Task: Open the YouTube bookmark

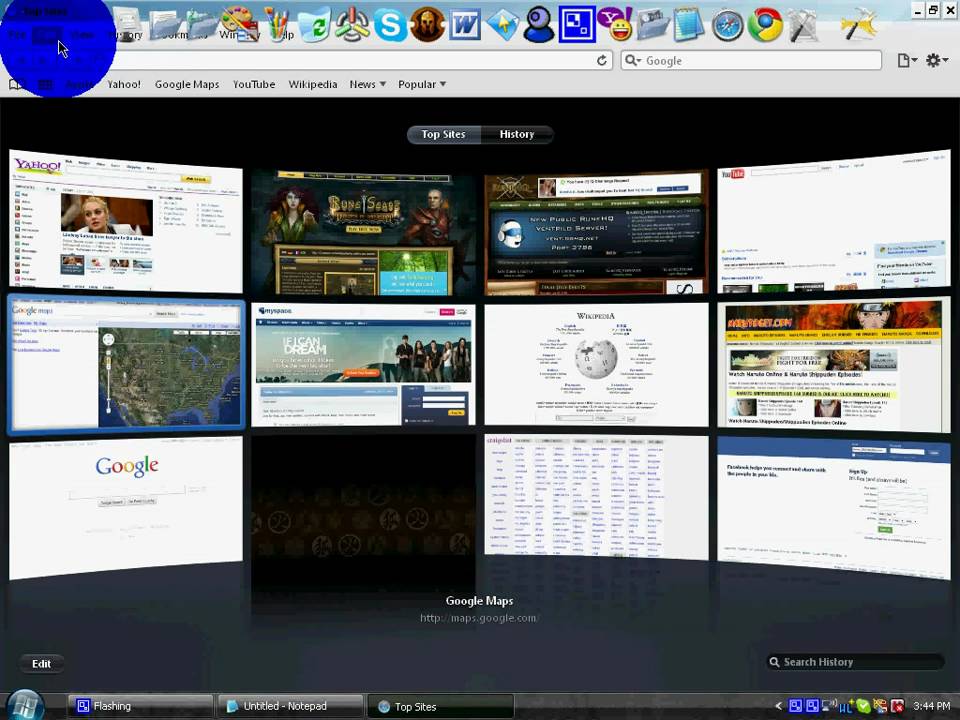Action: click(254, 84)
